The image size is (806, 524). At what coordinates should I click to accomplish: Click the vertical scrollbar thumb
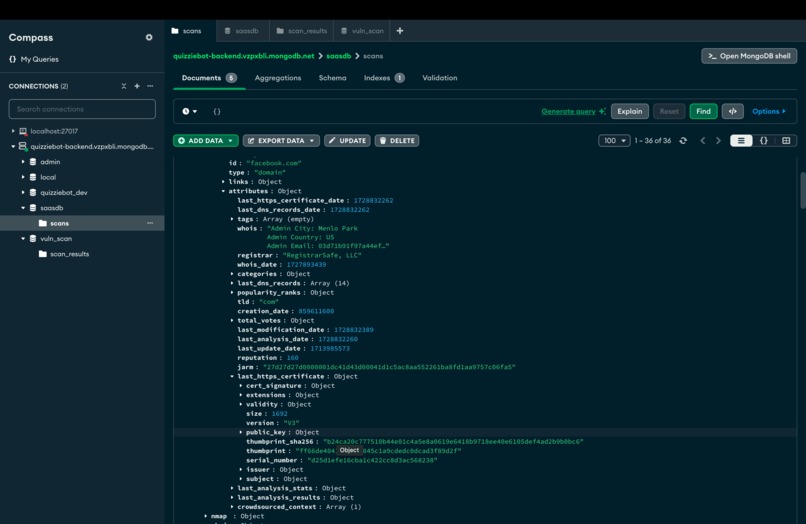pos(802,190)
